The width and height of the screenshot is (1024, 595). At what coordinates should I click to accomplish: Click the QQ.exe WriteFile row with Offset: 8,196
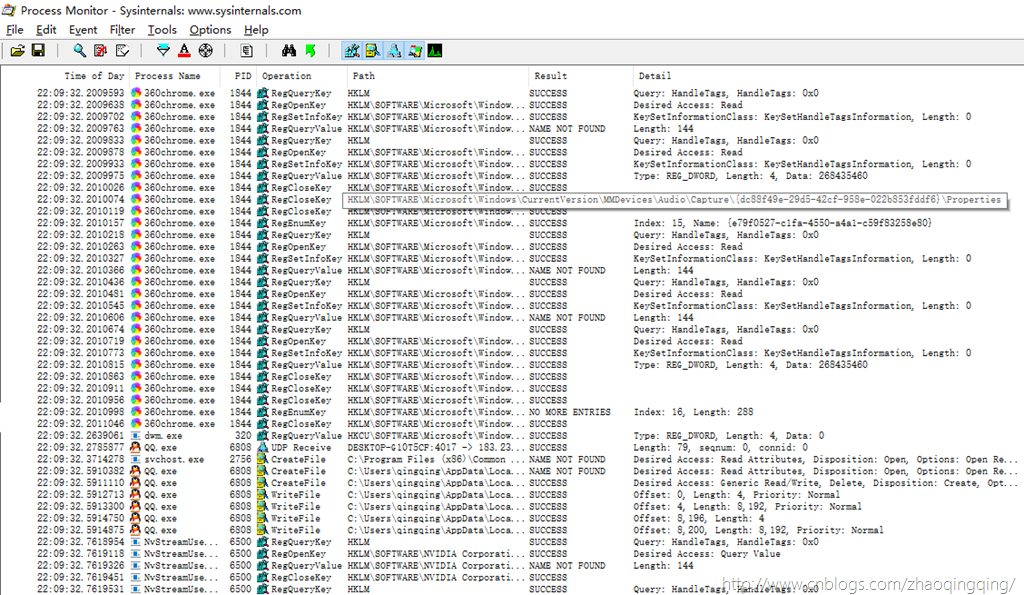[512, 519]
